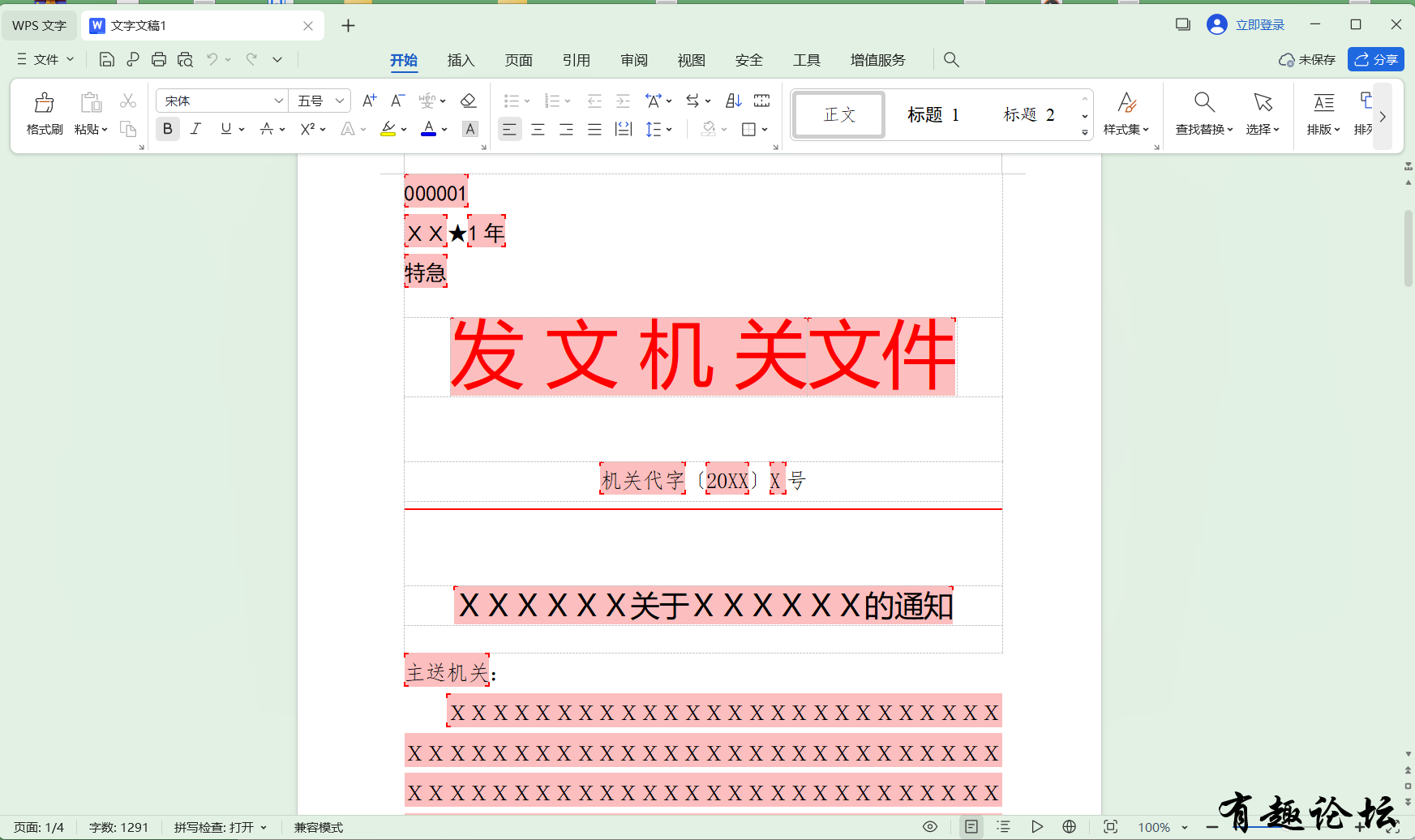Screen dimensions: 1415x840
Task: Click the Save icon in quick toolbar
Action: point(106,59)
